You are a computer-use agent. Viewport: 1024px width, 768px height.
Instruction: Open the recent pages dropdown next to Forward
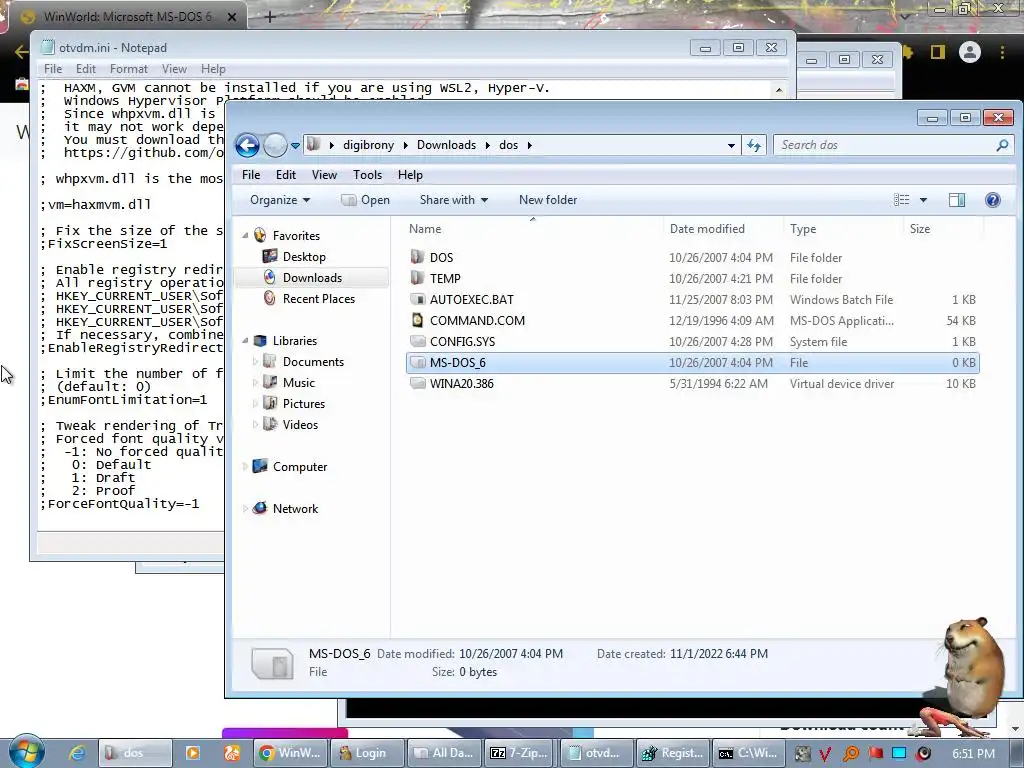pyautogui.click(x=295, y=145)
